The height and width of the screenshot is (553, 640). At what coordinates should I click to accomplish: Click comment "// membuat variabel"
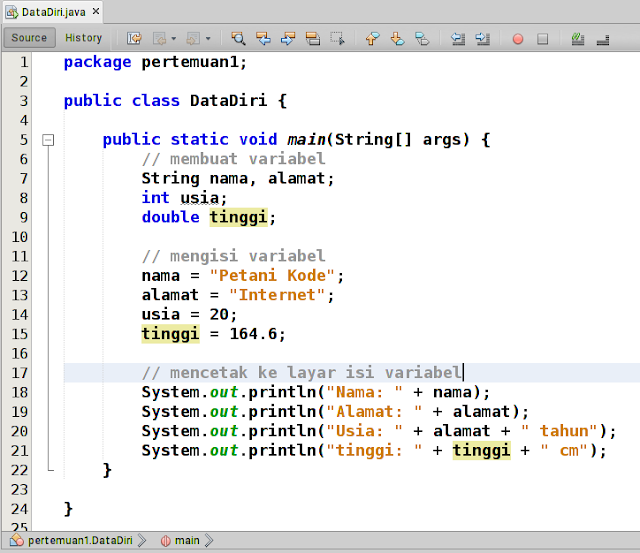pyautogui.click(x=233, y=159)
